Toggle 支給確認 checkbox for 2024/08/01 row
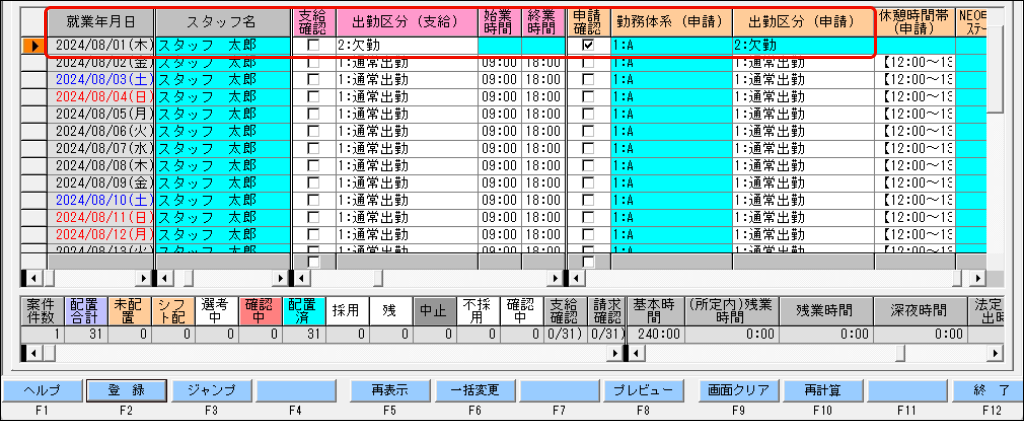Screen dimensions: 1024x421 click(313, 46)
